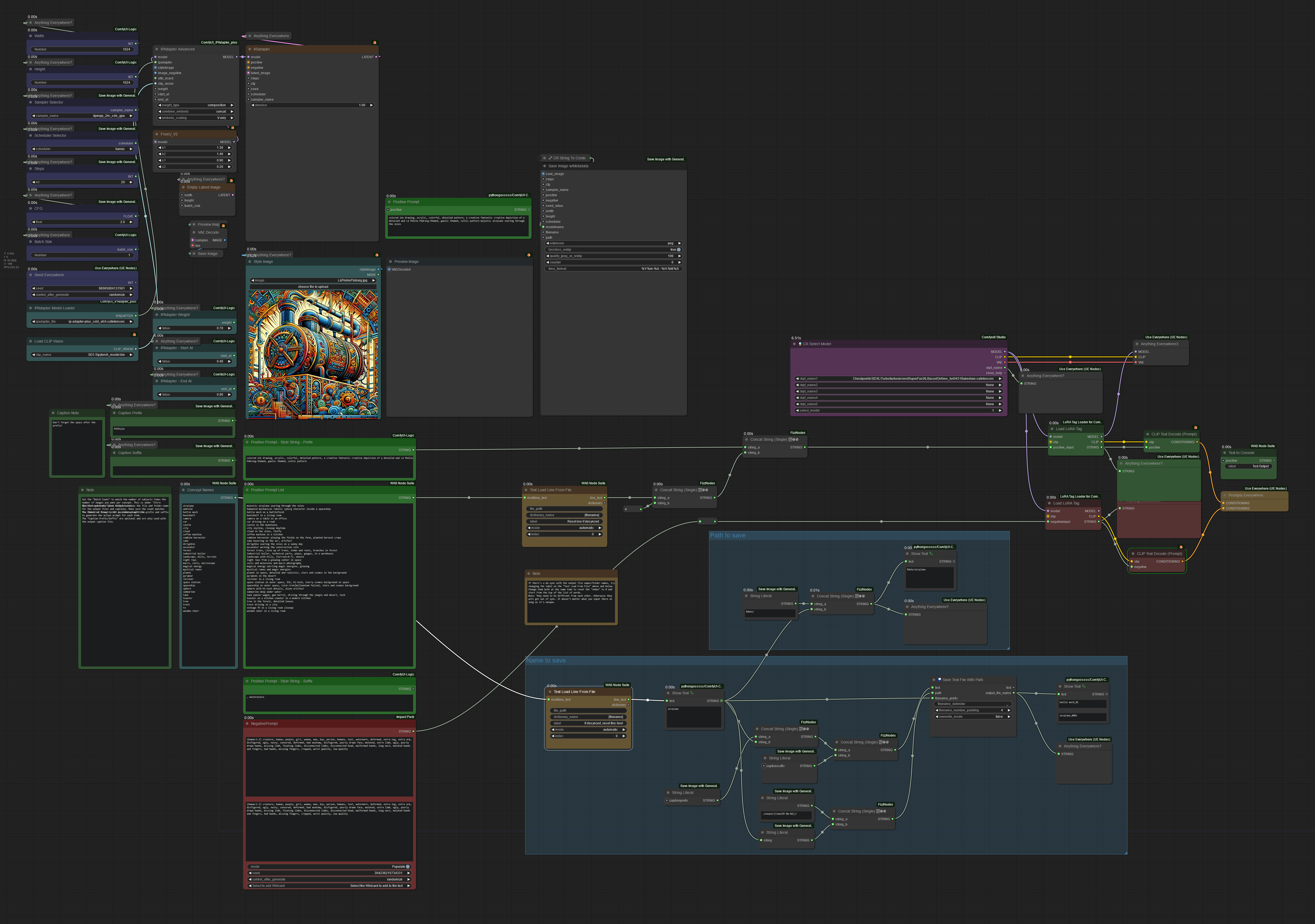Open the ipadapter_file safetensors dropdown

pyautogui.click(x=82, y=322)
